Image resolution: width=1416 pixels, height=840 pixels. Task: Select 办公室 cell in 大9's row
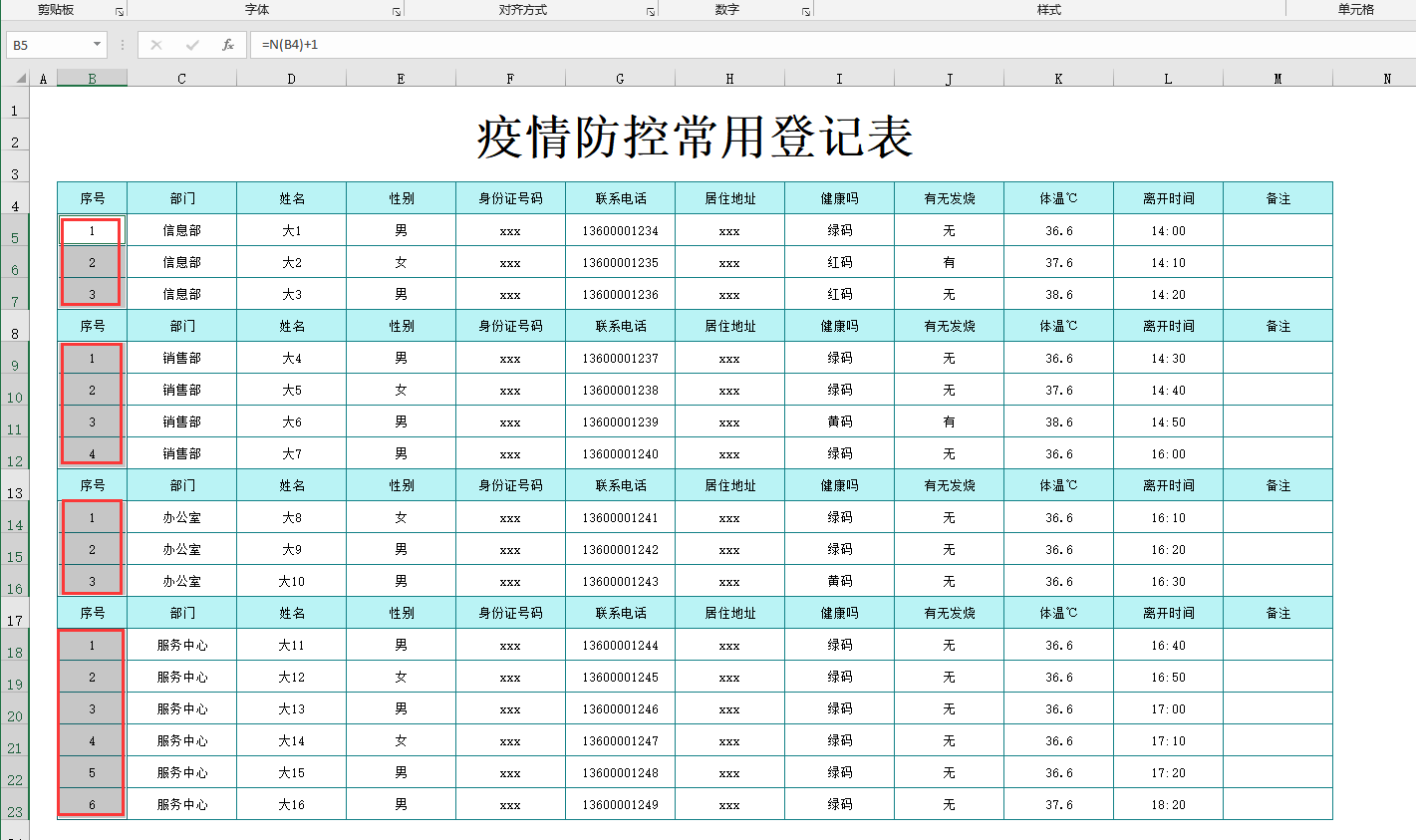click(x=181, y=549)
